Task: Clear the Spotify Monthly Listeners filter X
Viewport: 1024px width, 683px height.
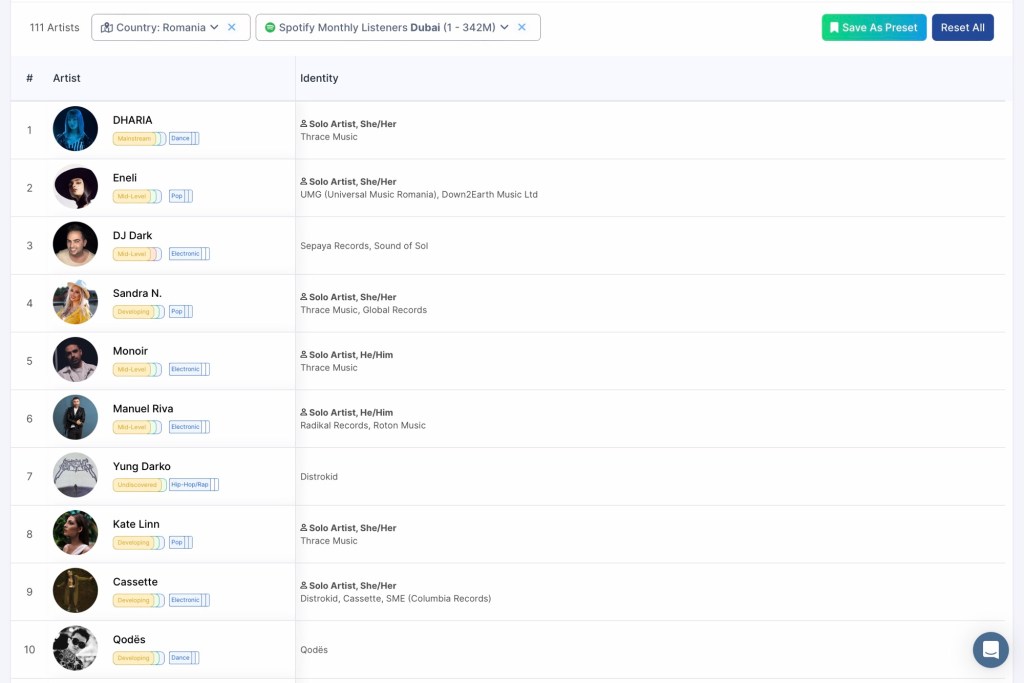Action: [521, 28]
